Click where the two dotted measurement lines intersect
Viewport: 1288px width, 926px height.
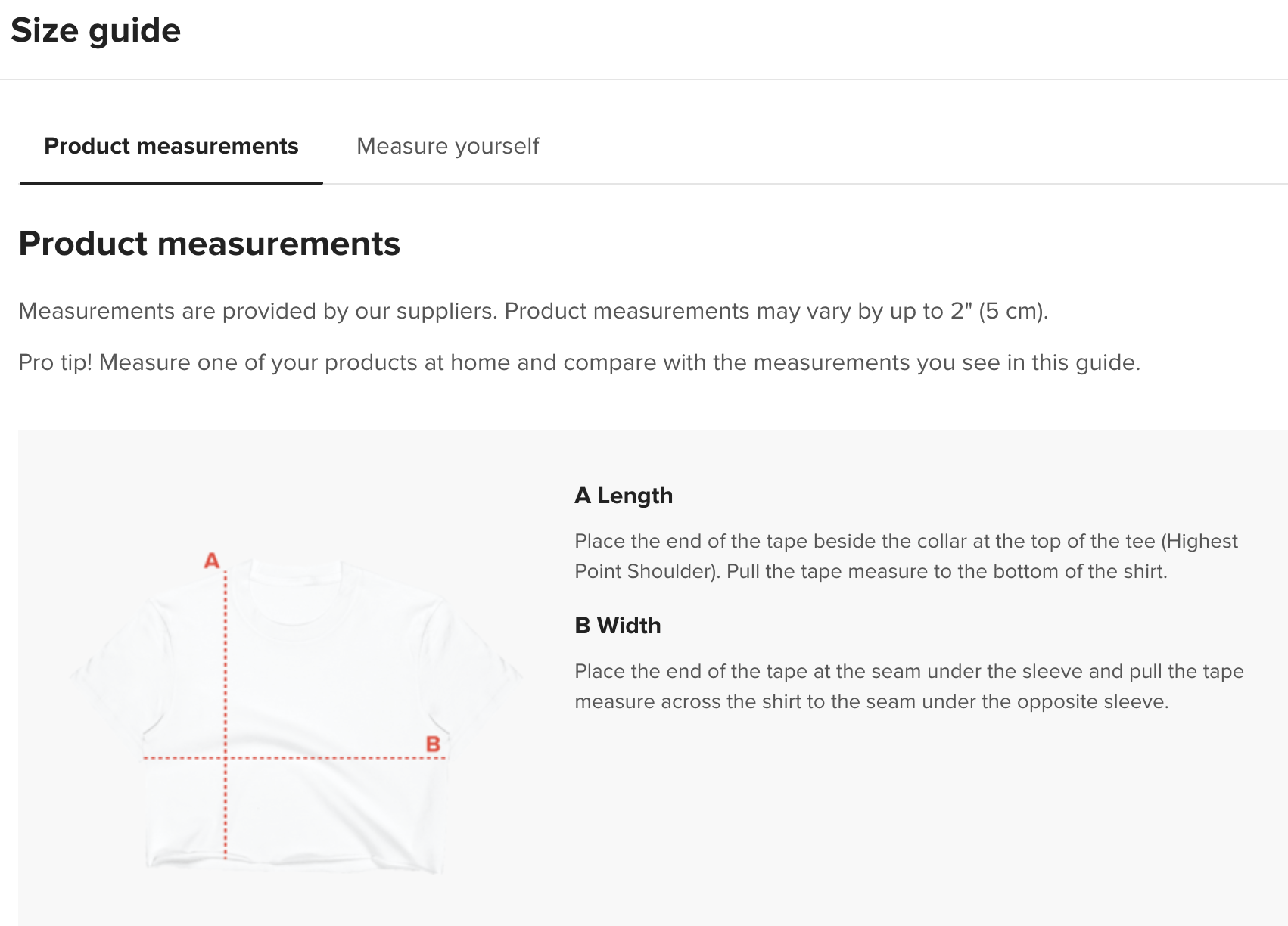click(226, 757)
